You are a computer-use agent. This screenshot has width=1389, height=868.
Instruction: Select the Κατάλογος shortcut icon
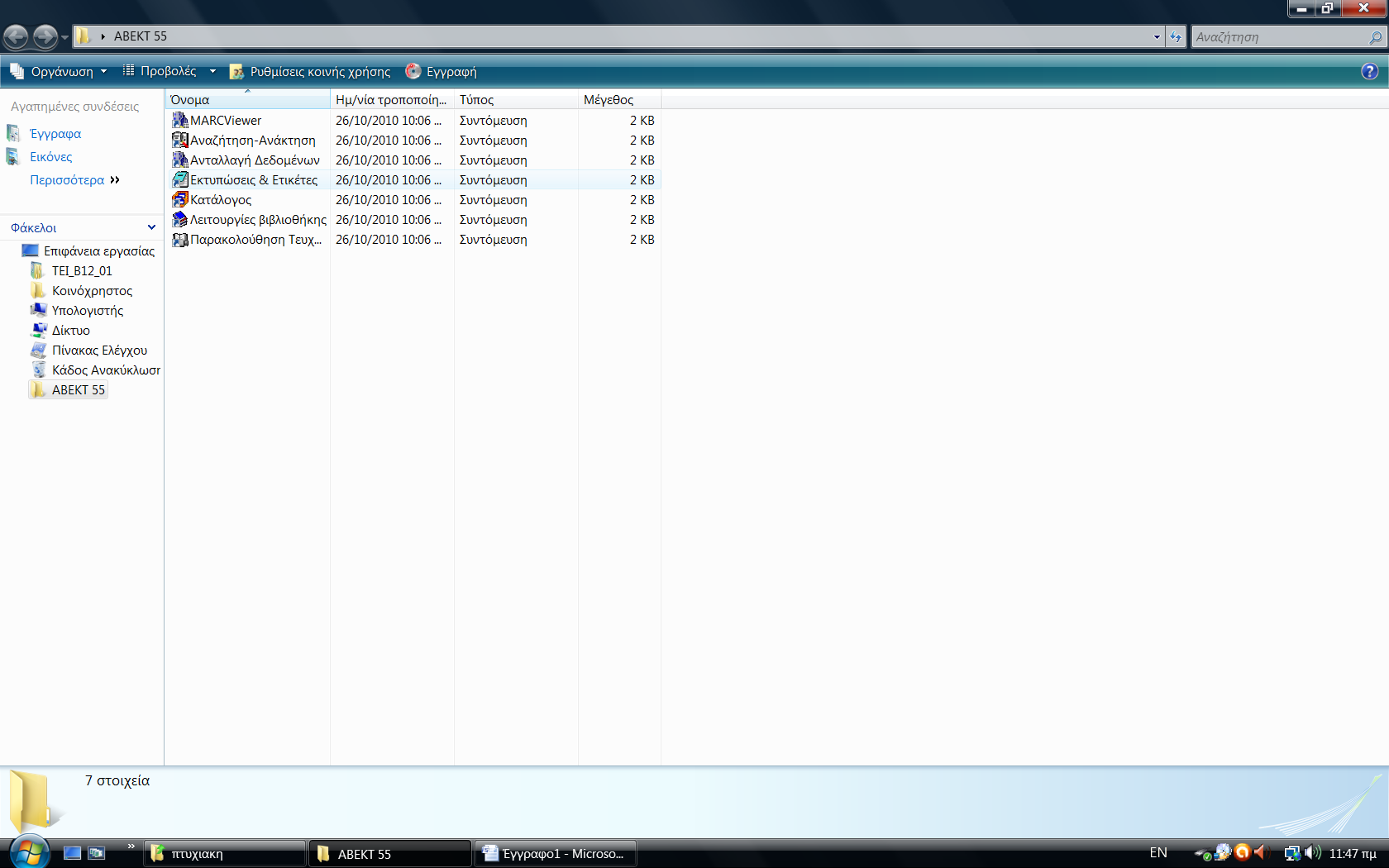(x=179, y=200)
